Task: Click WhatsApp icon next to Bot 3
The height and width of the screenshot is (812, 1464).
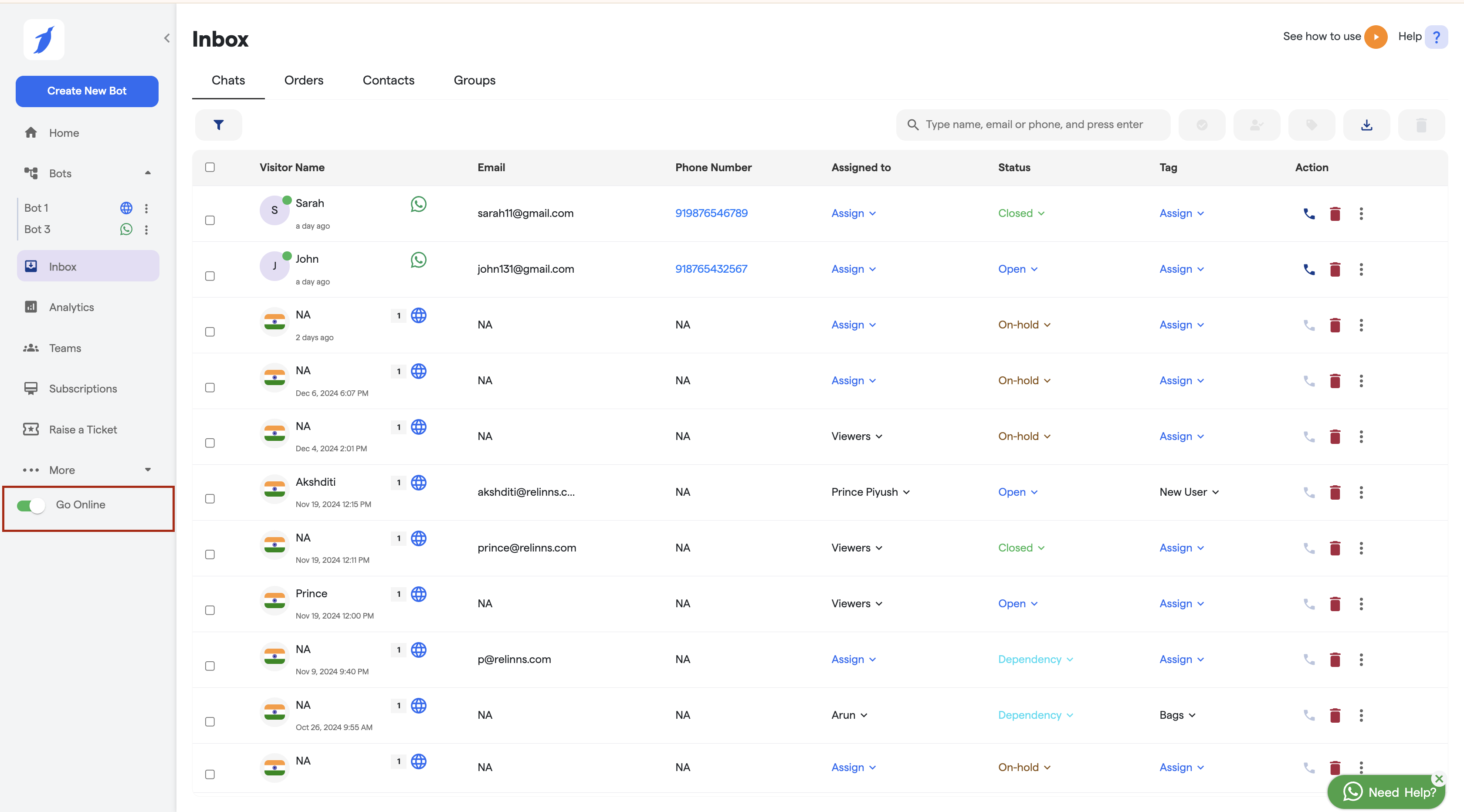Action: (126, 229)
